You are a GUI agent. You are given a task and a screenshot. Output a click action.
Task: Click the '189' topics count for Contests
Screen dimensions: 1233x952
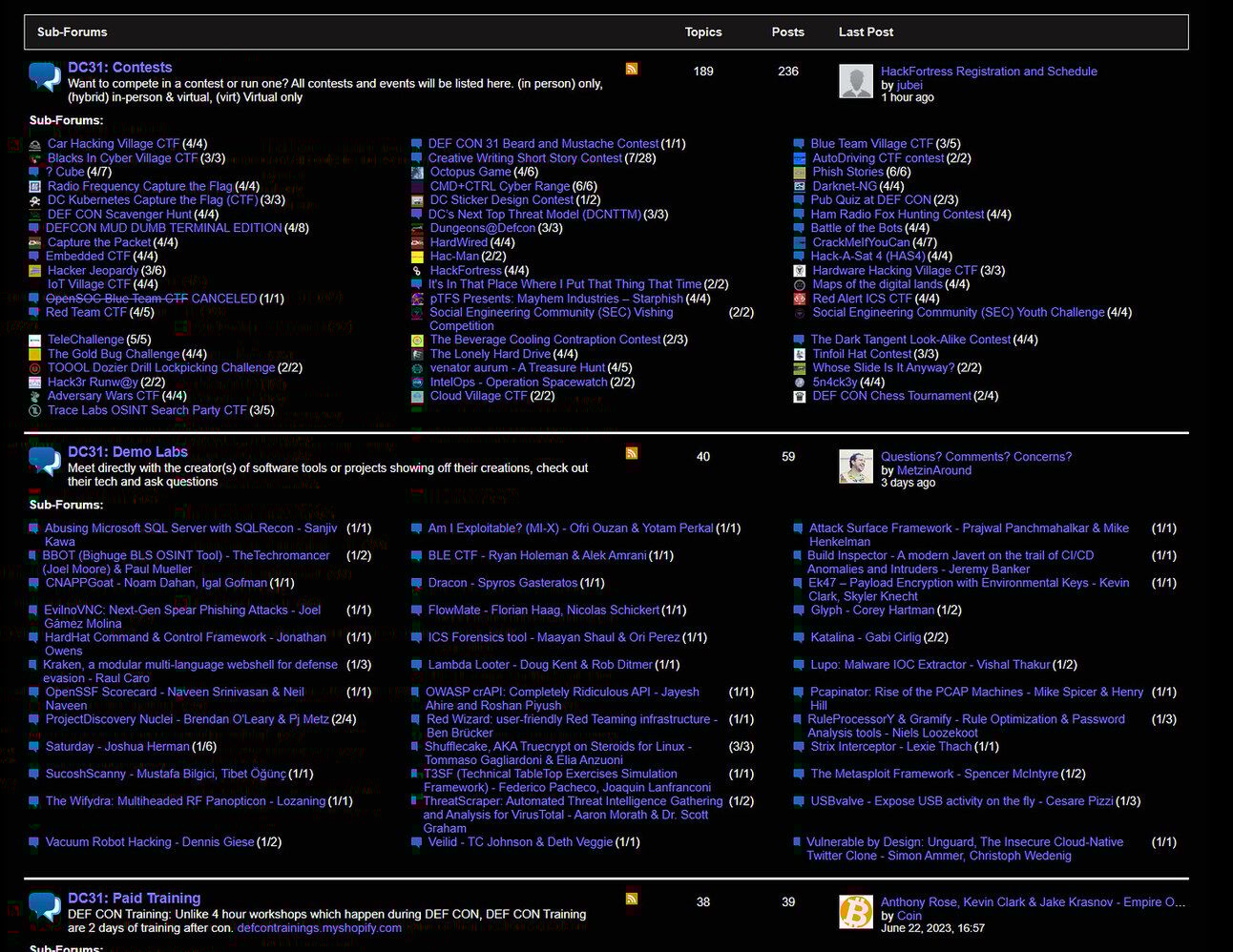[x=703, y=72]
